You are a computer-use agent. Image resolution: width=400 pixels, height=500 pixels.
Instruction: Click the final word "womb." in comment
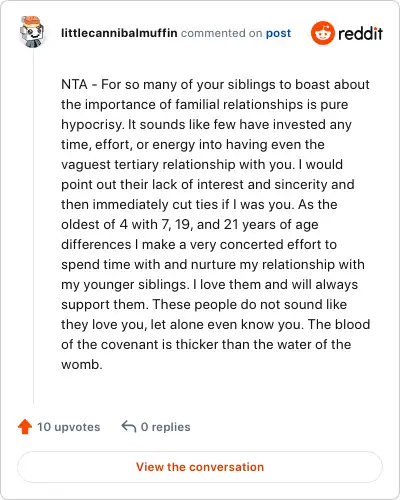click(x=82, y=364)
